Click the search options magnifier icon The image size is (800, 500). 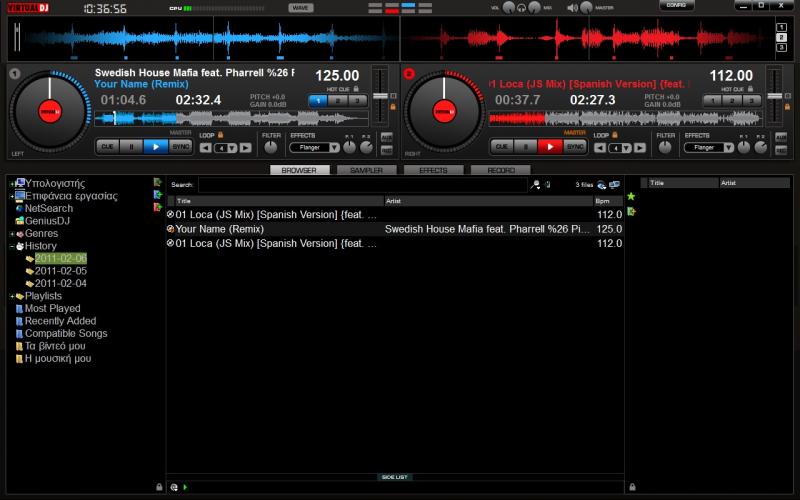(x=535, y=185)
